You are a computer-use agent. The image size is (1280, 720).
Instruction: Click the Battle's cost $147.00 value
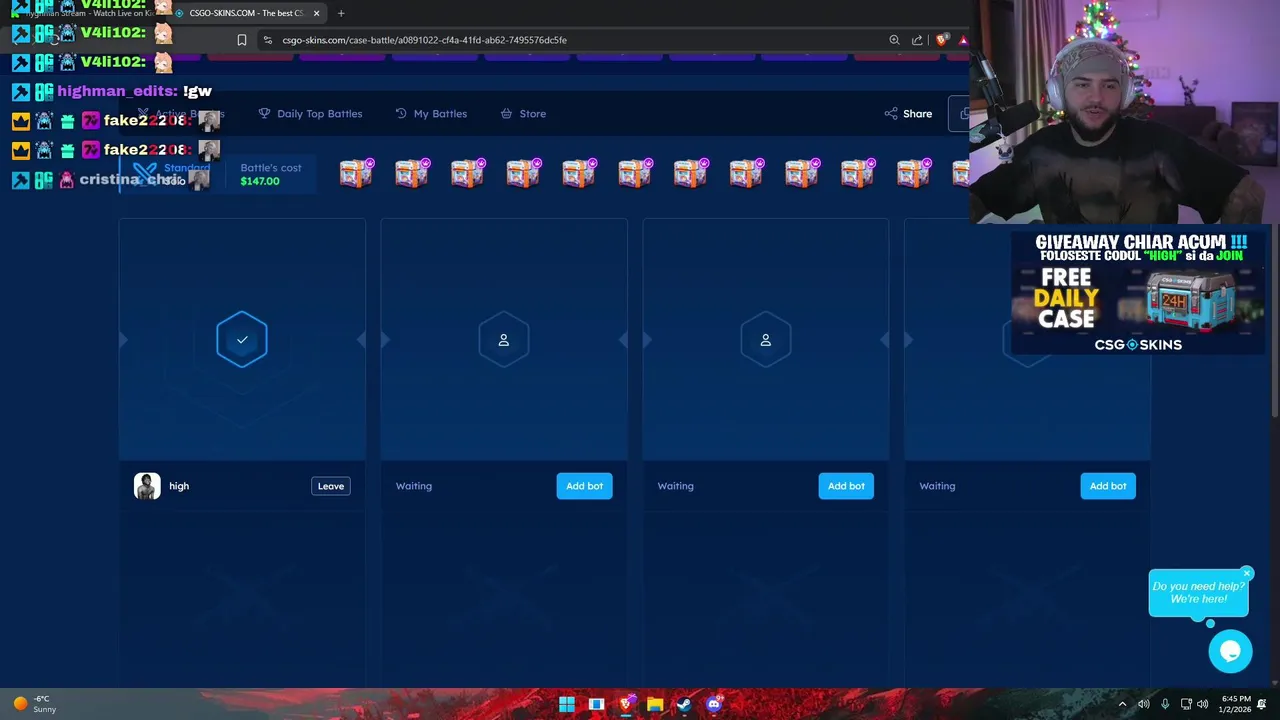coord(260,181)
